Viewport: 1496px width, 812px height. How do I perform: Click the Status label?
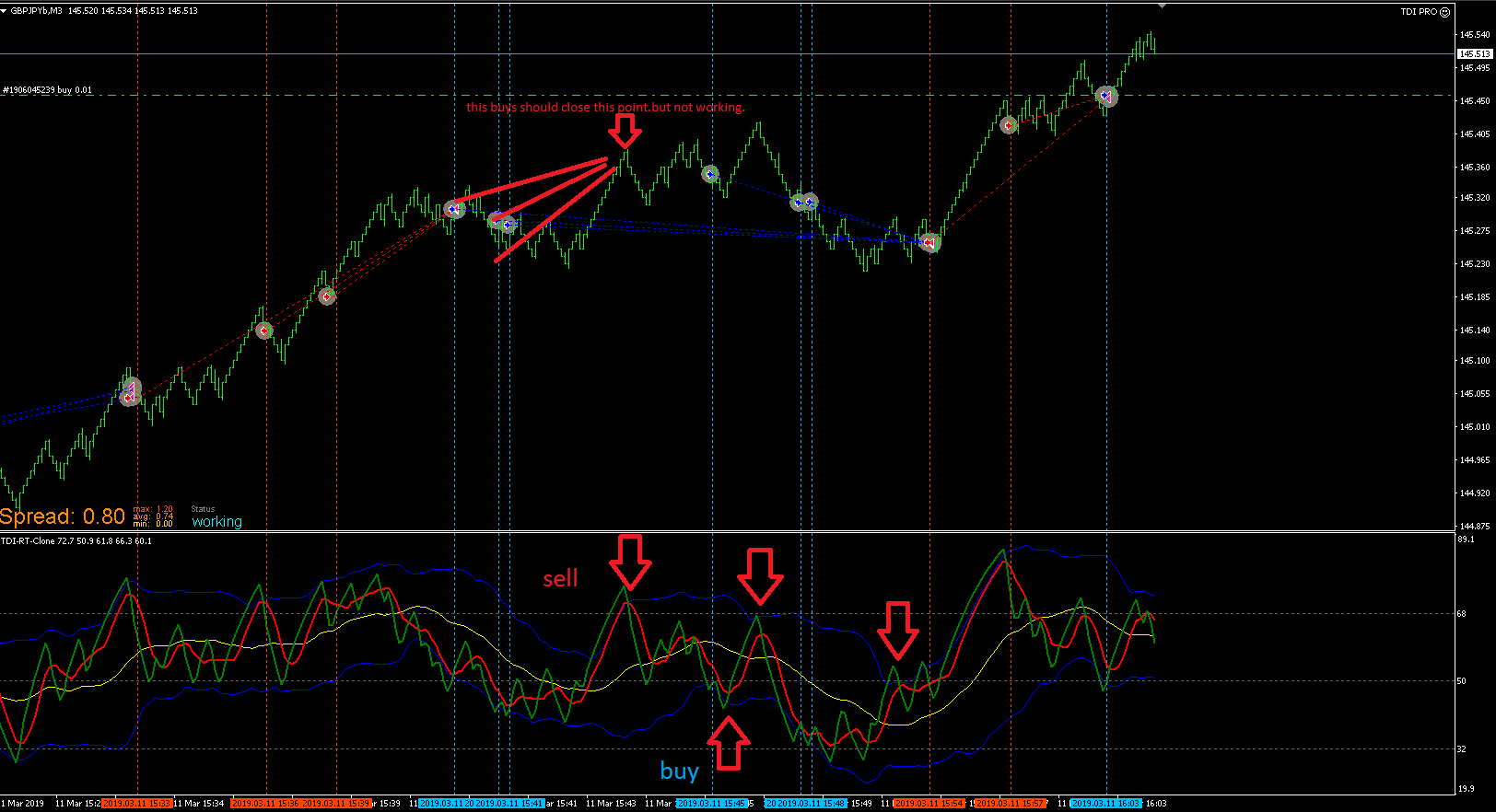[x=203, y=509]
